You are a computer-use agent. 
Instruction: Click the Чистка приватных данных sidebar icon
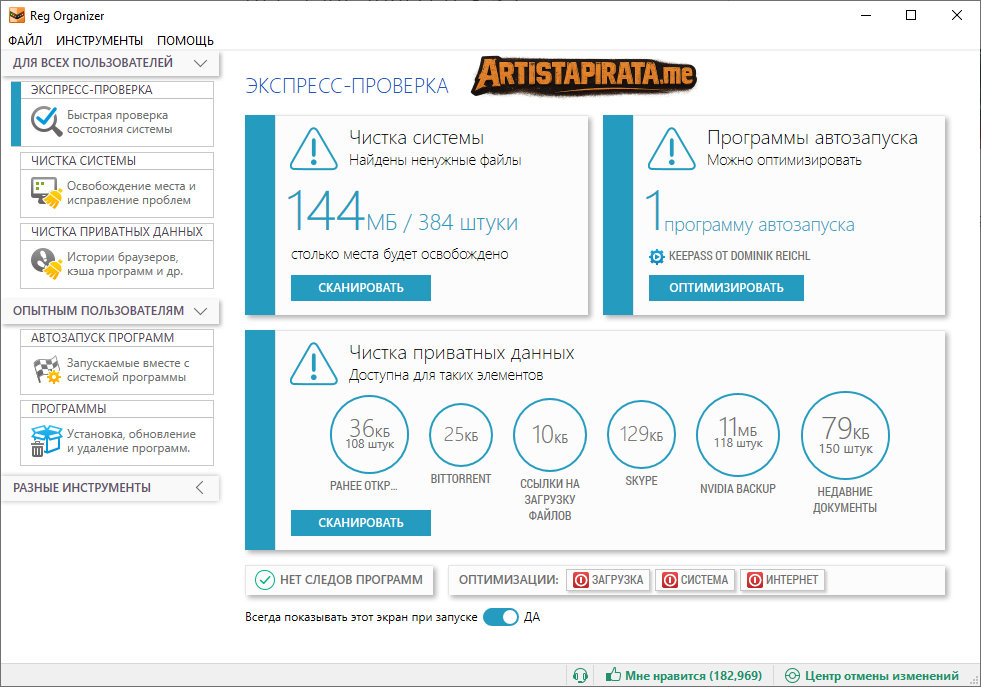point(46,263)
